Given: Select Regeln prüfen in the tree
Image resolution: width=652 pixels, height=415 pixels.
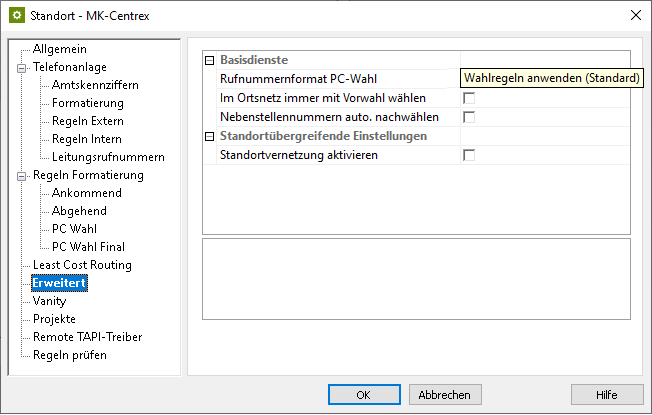Looking at the screenshot, I should (69, 355).
